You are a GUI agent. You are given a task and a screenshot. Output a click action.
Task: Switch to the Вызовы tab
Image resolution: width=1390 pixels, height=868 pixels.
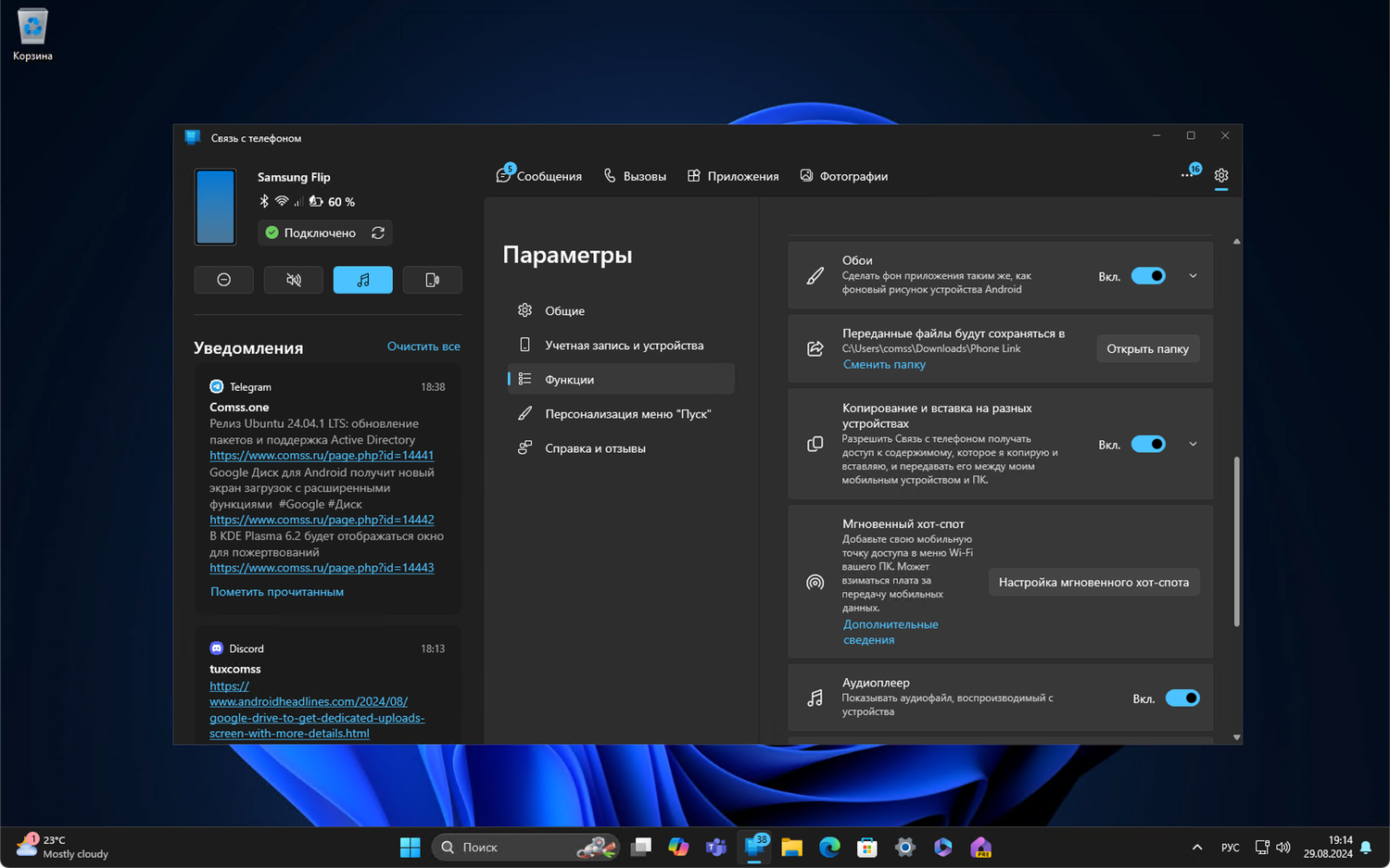tap(635, 176)
